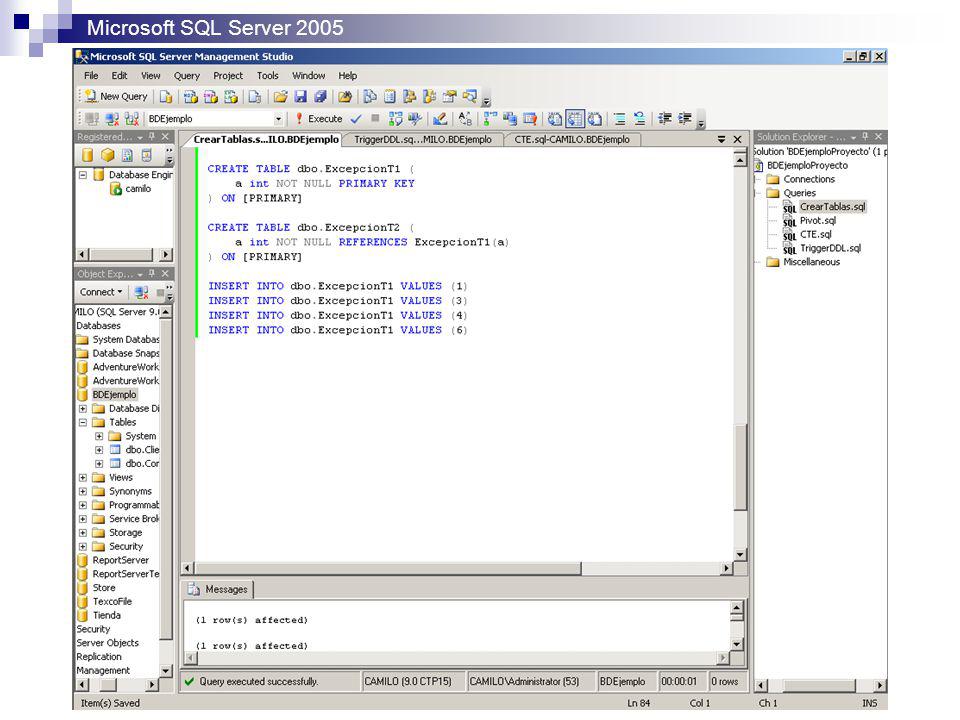
Task: Click Display Estimated Execution Plan icon
Action: pos(396,119)
